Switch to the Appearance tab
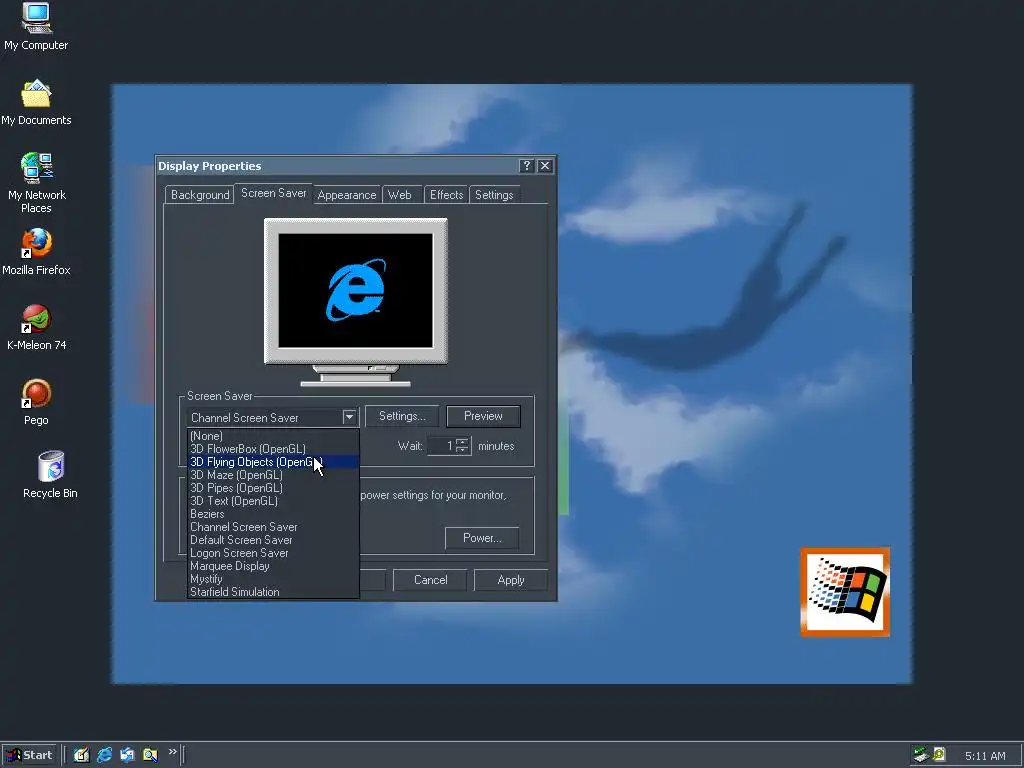 click(x=347, y=195)
